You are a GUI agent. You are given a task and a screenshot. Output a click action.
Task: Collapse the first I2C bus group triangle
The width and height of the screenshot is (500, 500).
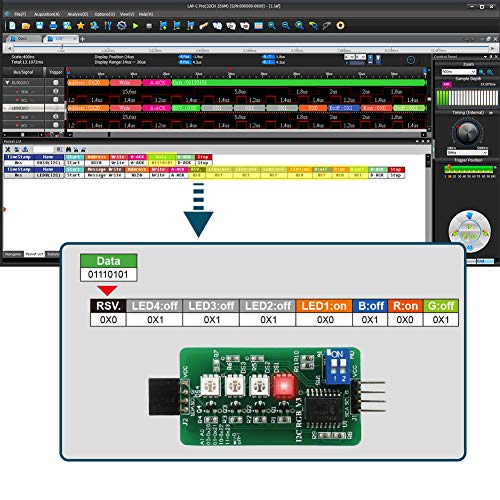coord(7,82)
